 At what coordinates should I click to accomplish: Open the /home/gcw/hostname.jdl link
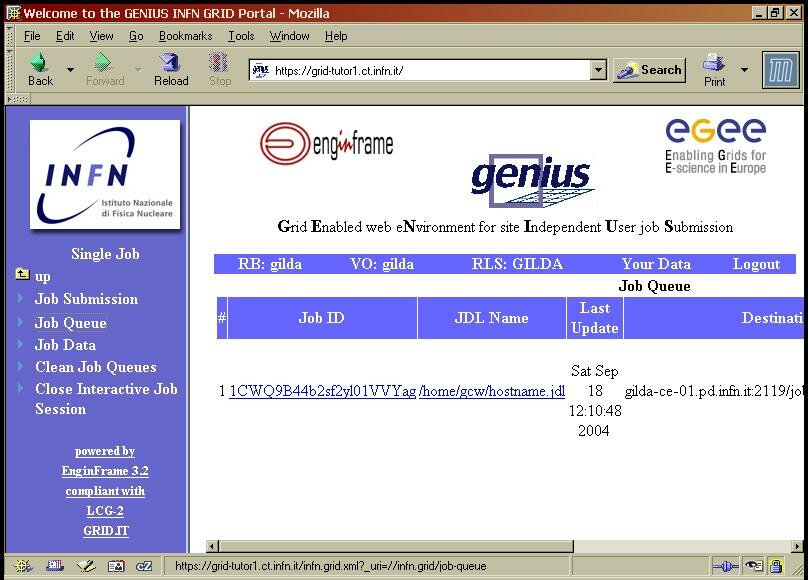pyautogui.click(x=492, y=391)
